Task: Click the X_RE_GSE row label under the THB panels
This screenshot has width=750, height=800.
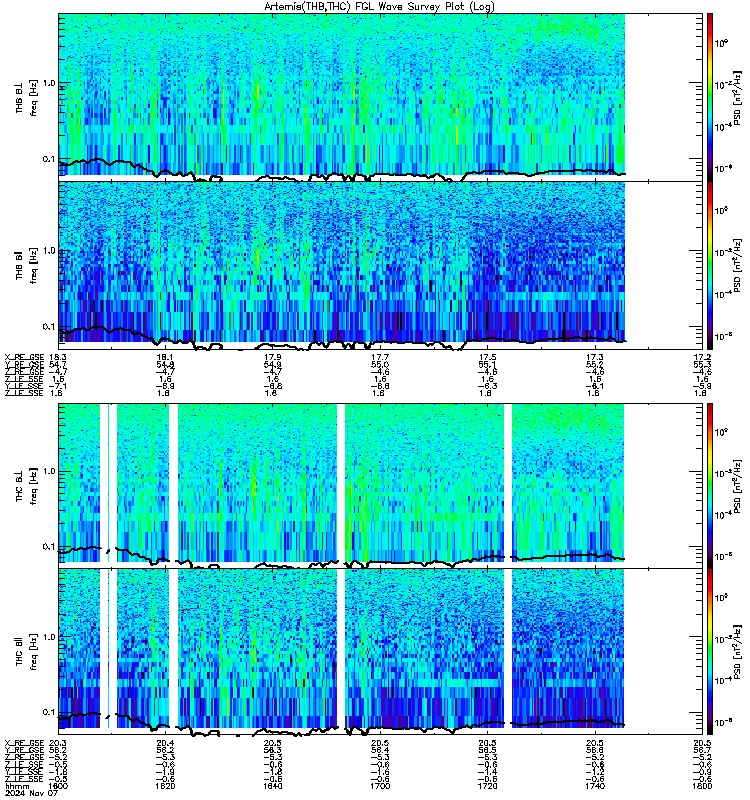Action: click(24, 358)
